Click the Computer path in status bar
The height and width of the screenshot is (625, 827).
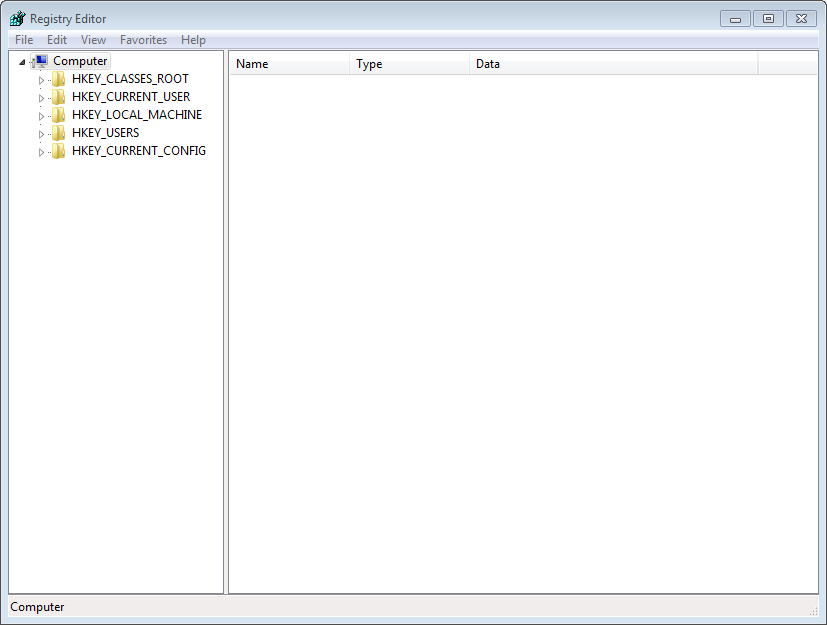[x=37, y=607]
